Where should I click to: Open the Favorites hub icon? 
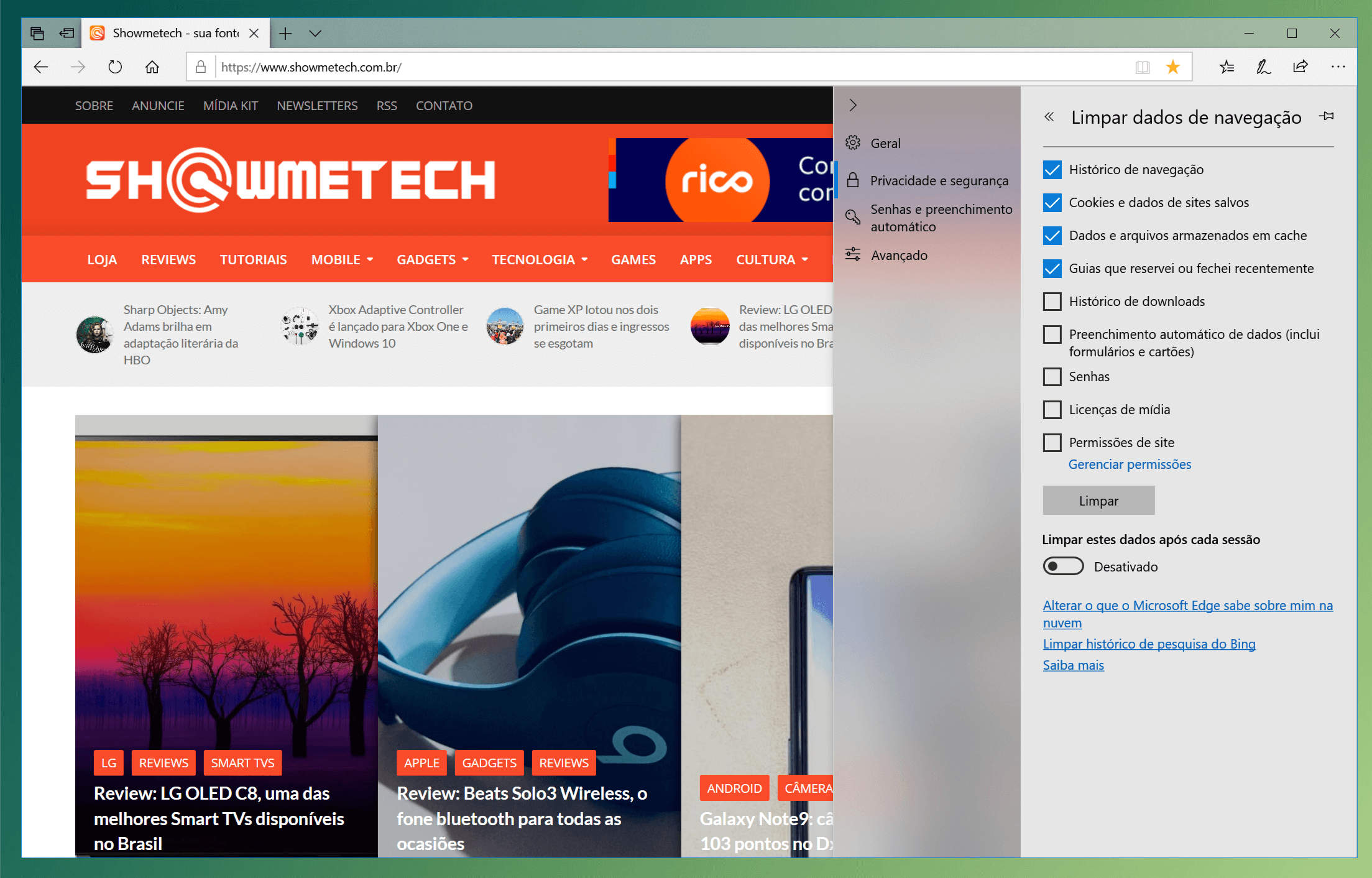pyautogui.click(x=1226, y=67)
